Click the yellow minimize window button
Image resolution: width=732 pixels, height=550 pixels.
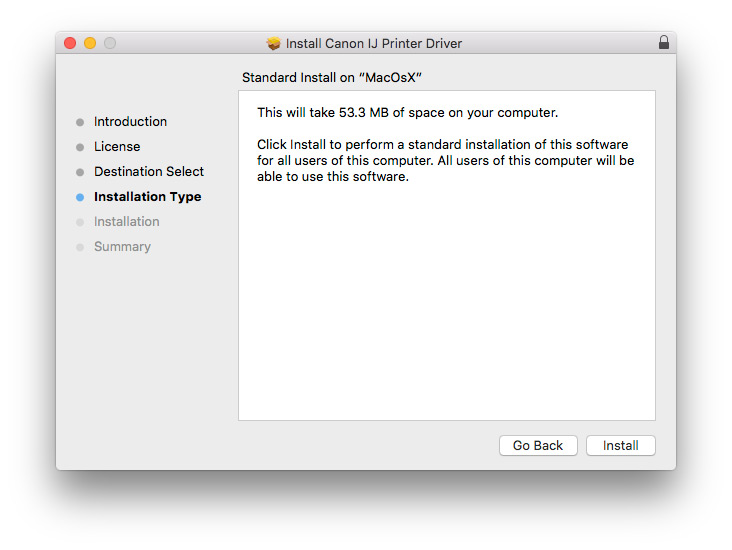coord(90,43)
